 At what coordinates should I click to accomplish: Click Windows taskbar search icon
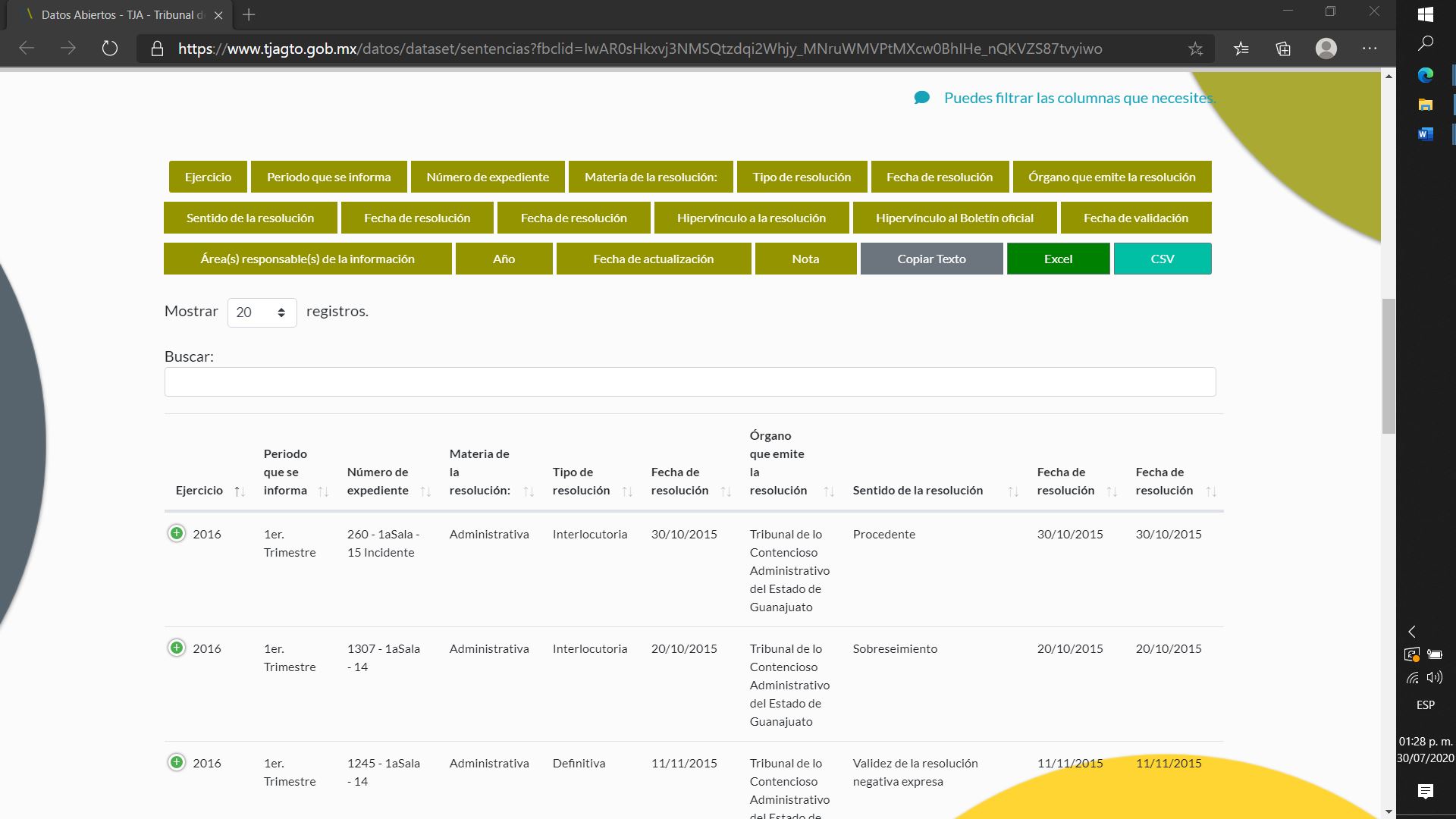point(1425,43)
